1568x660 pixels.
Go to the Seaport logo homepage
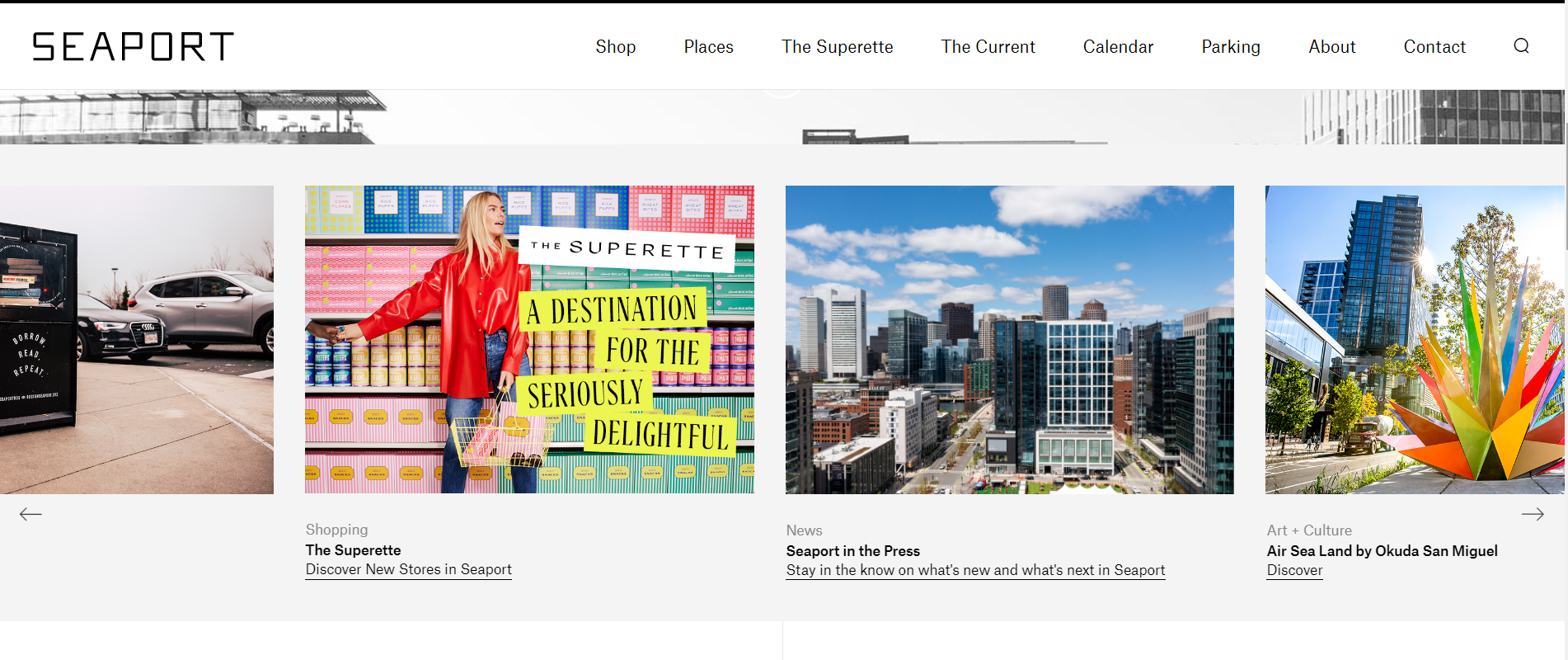pos(133,47)
